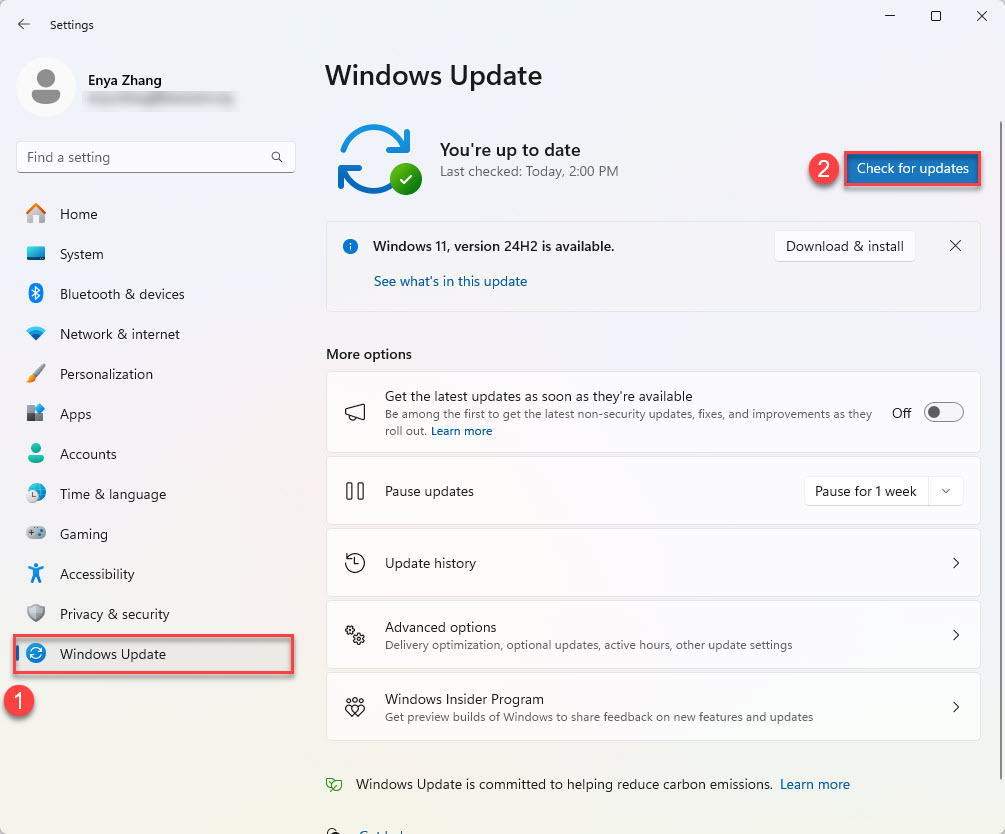Screen dimensions: 1005x834
Task: Enable get the latest updates toggle
Action: pyautogui.click(x=943, y=412)
